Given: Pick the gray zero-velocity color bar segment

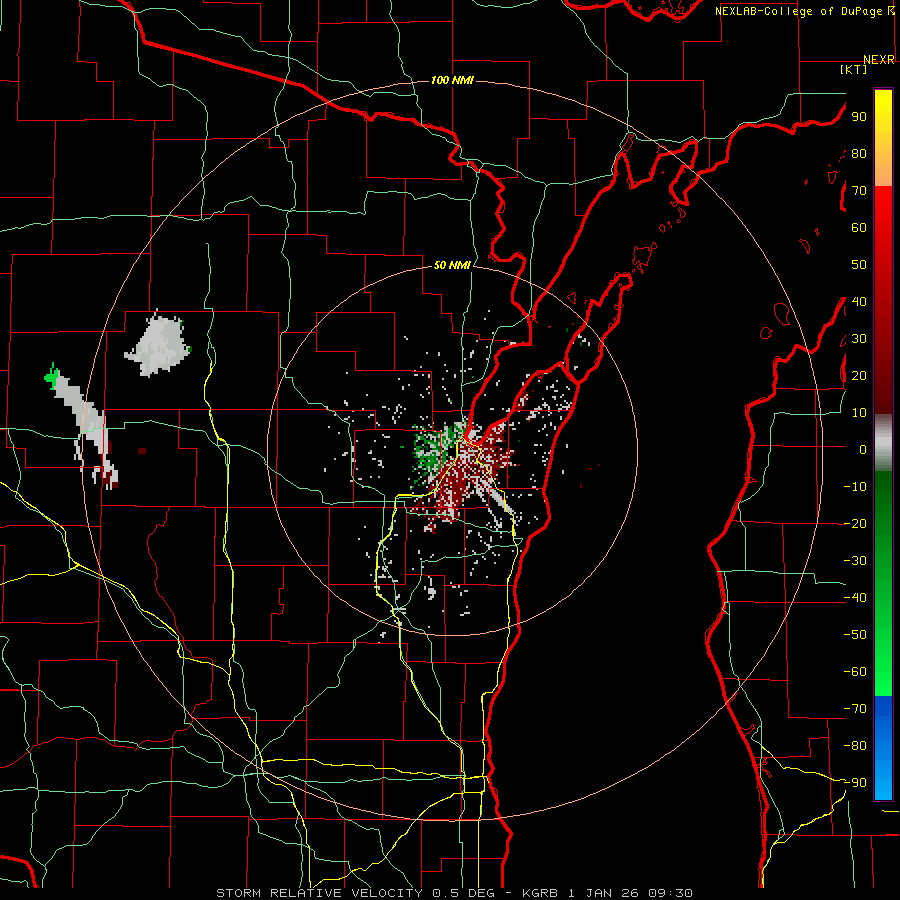Looking at the screenshot, I should tap(883, 443).
